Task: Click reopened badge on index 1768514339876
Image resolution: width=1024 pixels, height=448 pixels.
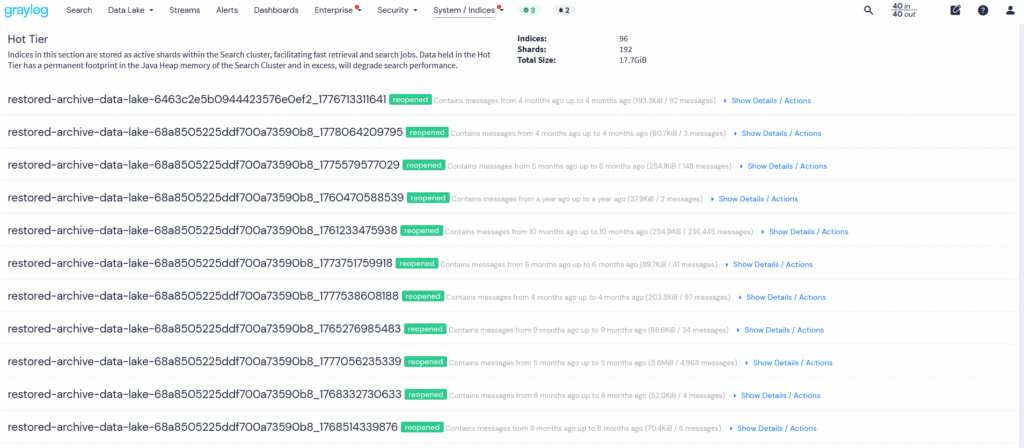Action: pyautogui.click(x=423, y=427)
